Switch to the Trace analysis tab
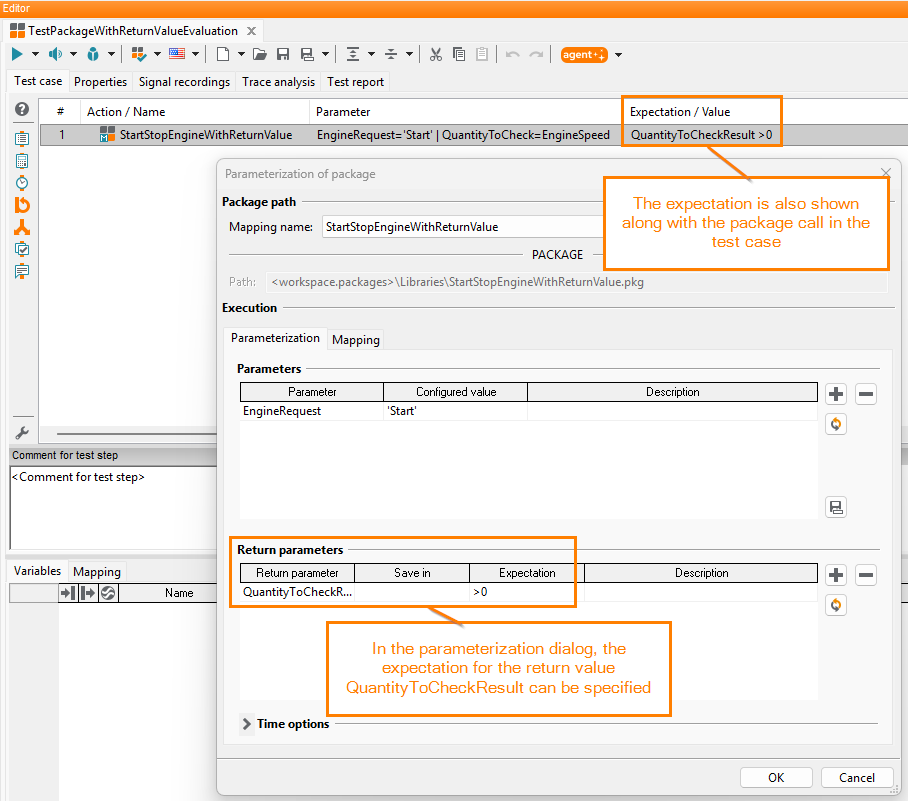Screen dimensions: 908x801 [x=279, y=82]
